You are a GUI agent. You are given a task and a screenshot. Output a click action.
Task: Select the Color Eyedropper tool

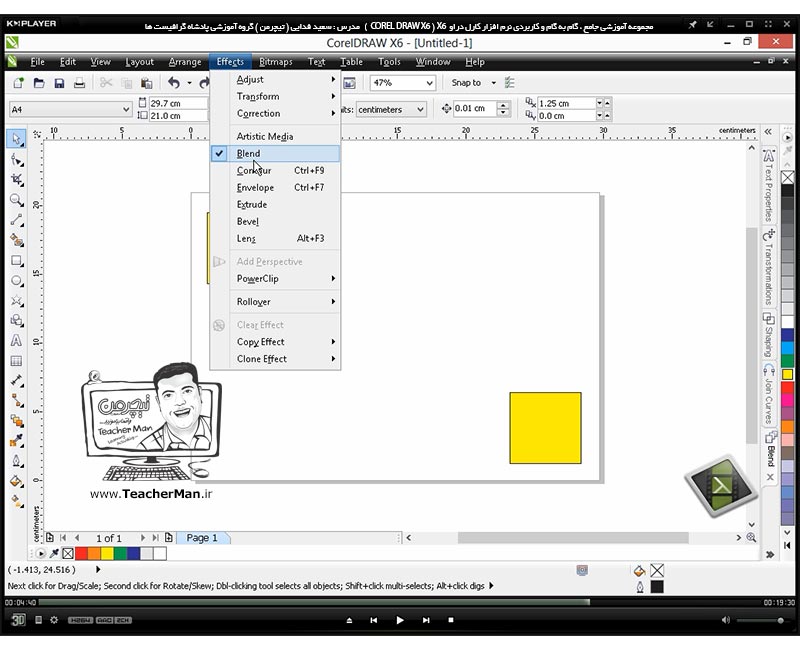[16, 440]
